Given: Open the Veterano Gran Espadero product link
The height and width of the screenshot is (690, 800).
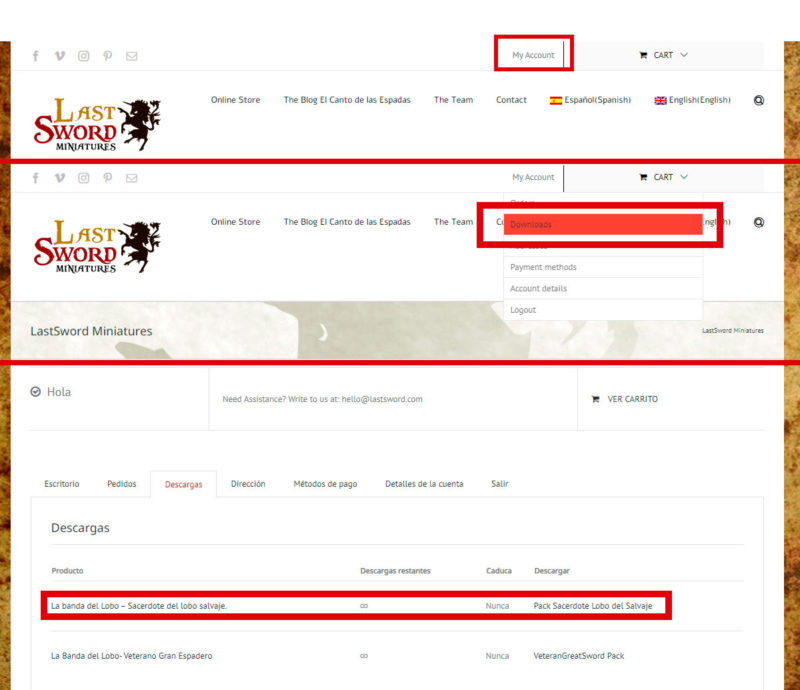Looking at the screenshot, I should (x=131, y=656).
